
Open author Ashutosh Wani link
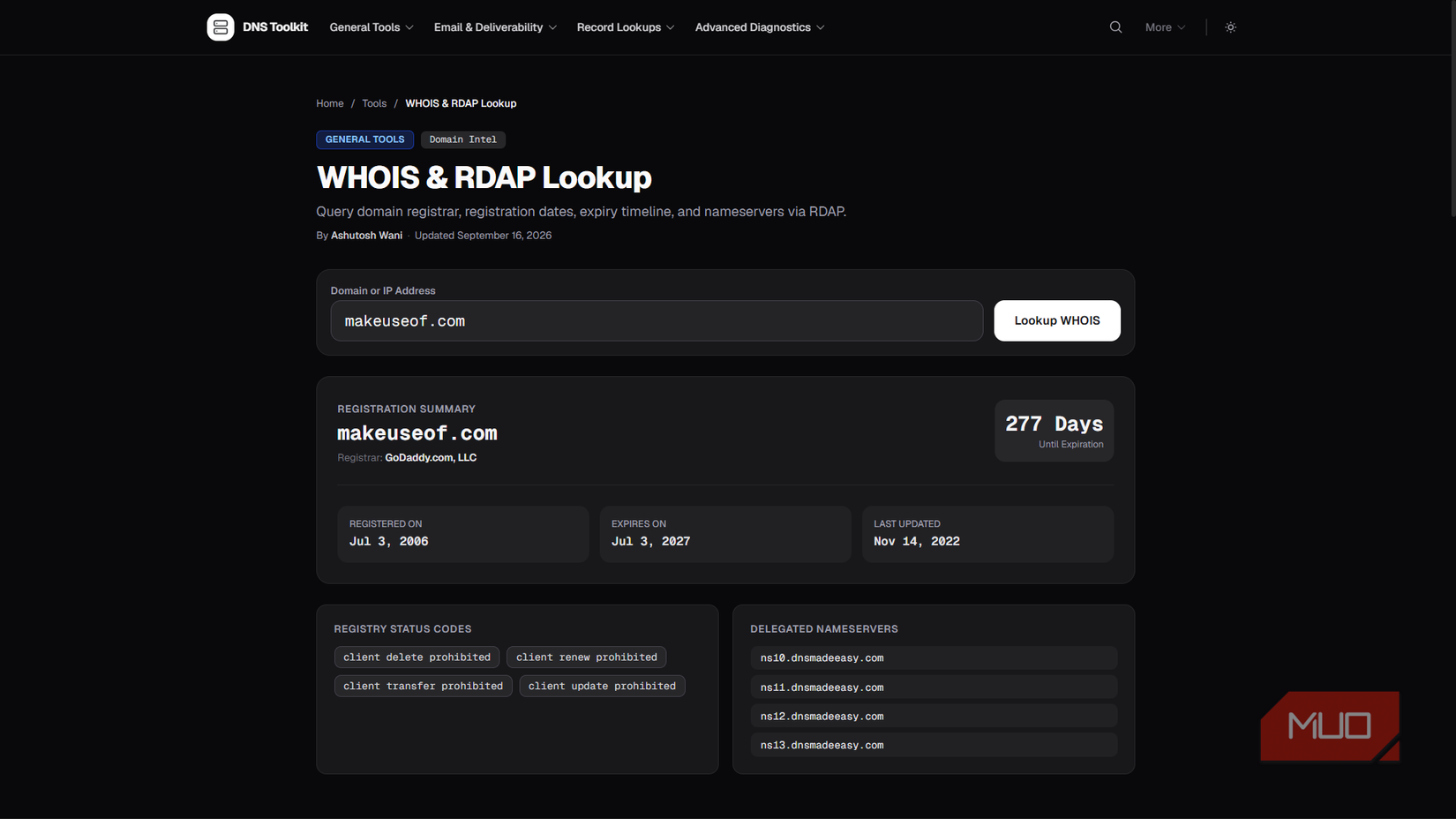click(366, 236)
